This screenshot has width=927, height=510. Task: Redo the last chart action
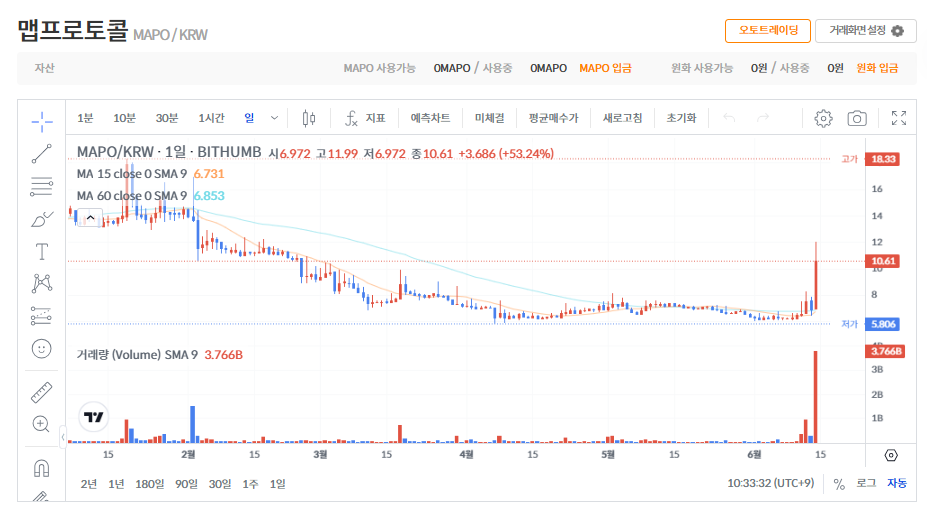pos(763,118)
